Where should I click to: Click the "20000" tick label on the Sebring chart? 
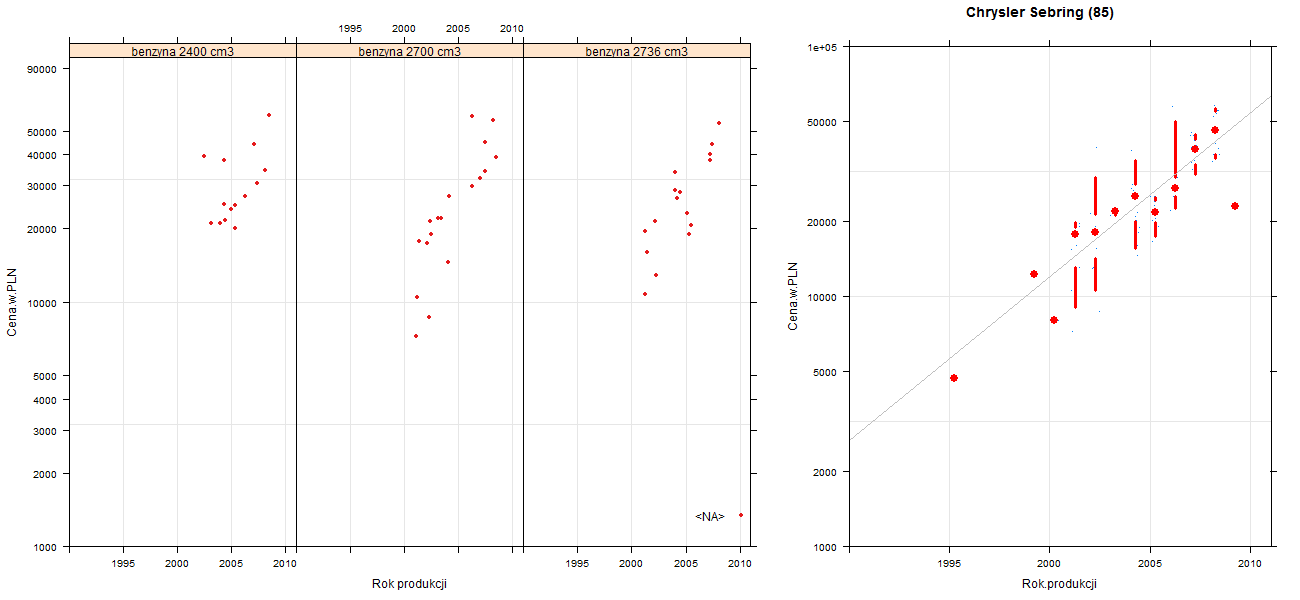[822, 221]
